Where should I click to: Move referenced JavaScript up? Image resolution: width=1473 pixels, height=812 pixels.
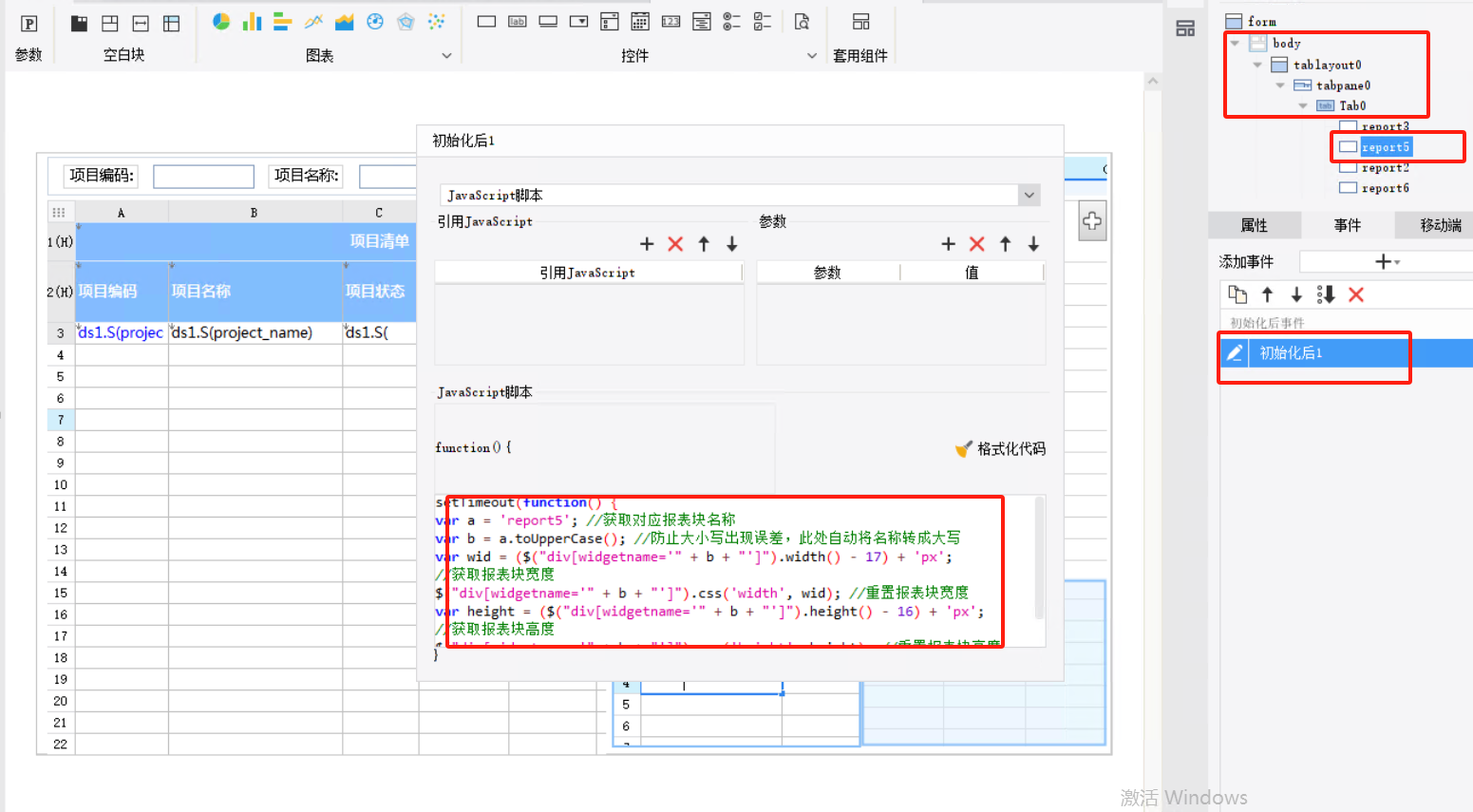click(x=704, y=244)
